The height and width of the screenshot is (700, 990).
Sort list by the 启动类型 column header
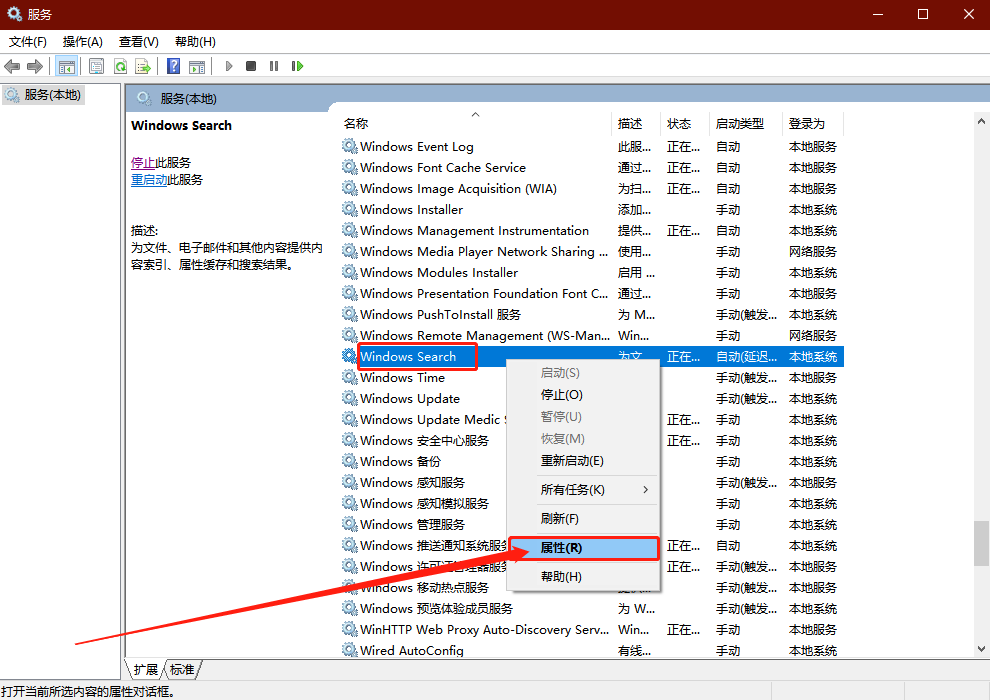click(x=739, y=124)
